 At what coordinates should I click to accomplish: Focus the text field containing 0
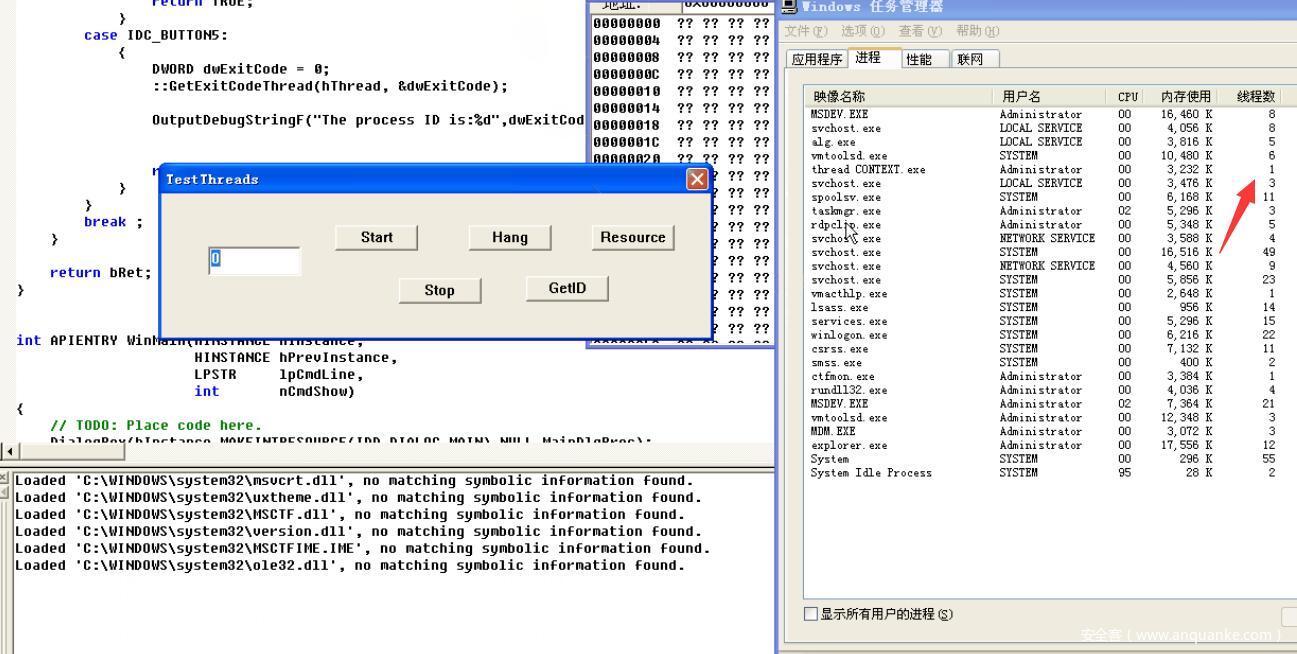click(x=254, y=261)
